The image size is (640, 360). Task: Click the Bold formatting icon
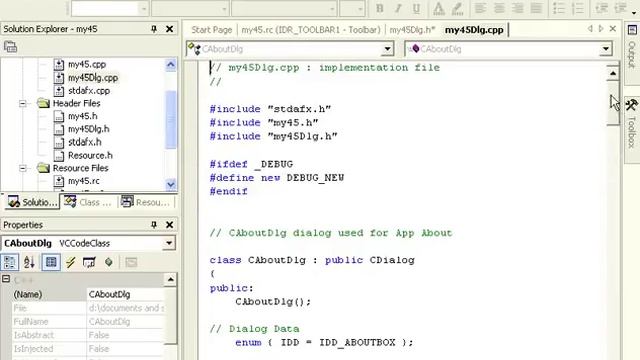[x=380, y=8]
